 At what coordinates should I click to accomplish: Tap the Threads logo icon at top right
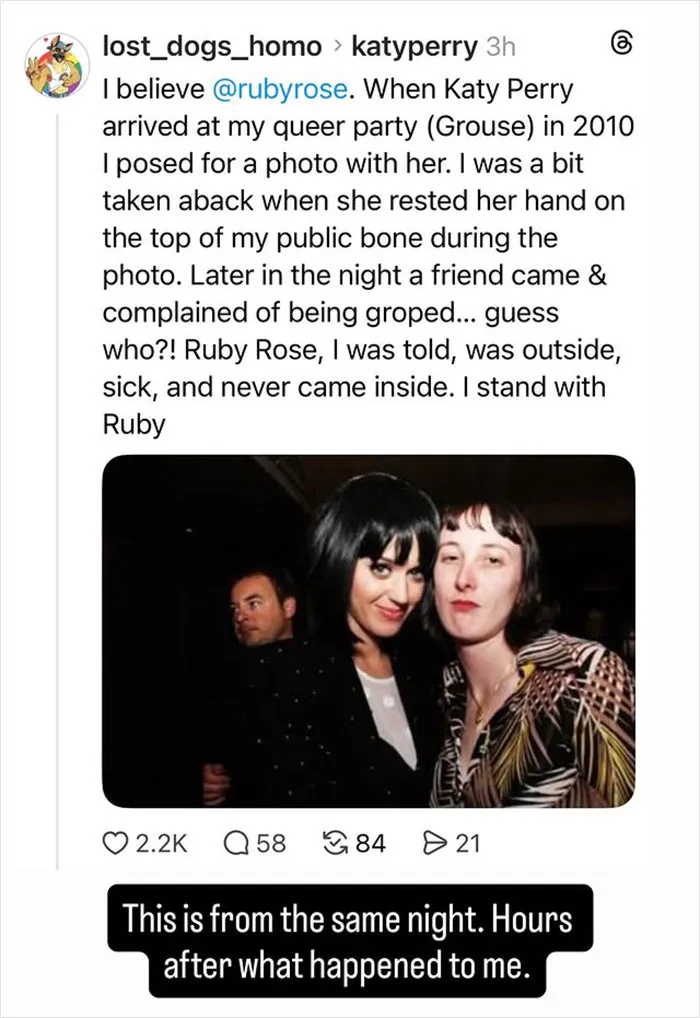pos(622,45)
